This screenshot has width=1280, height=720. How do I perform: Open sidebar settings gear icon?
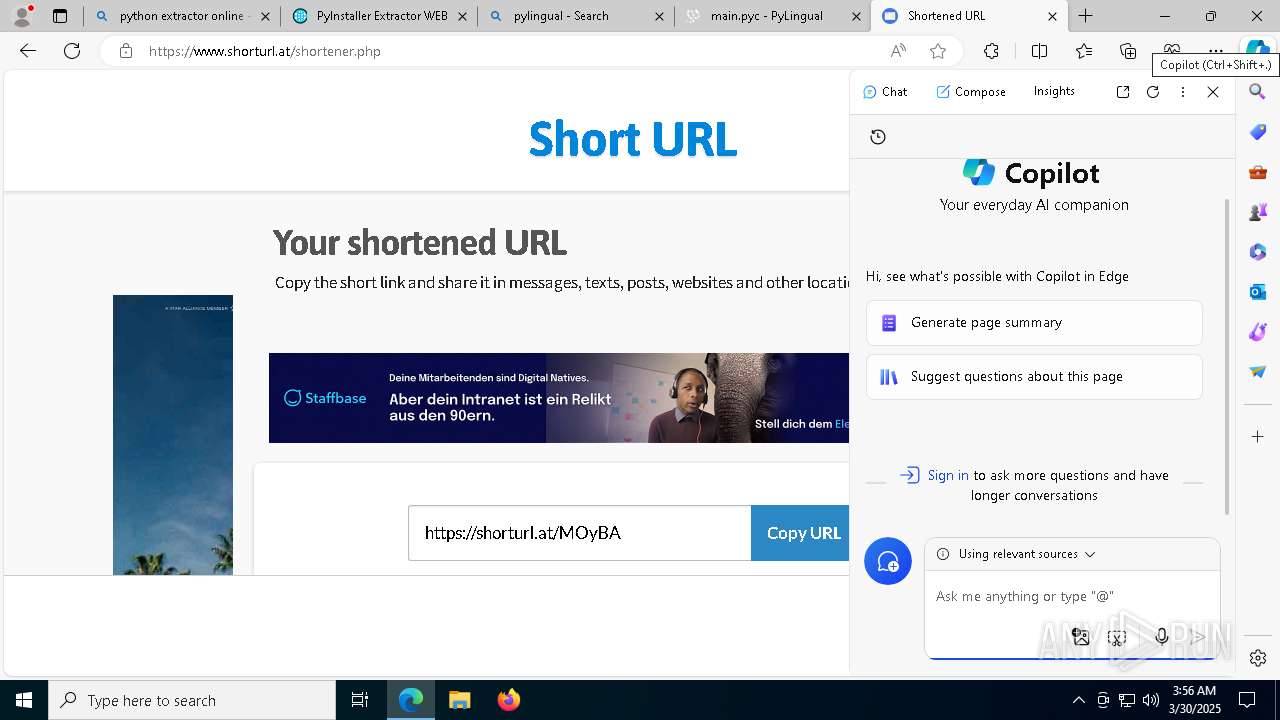1258,657
